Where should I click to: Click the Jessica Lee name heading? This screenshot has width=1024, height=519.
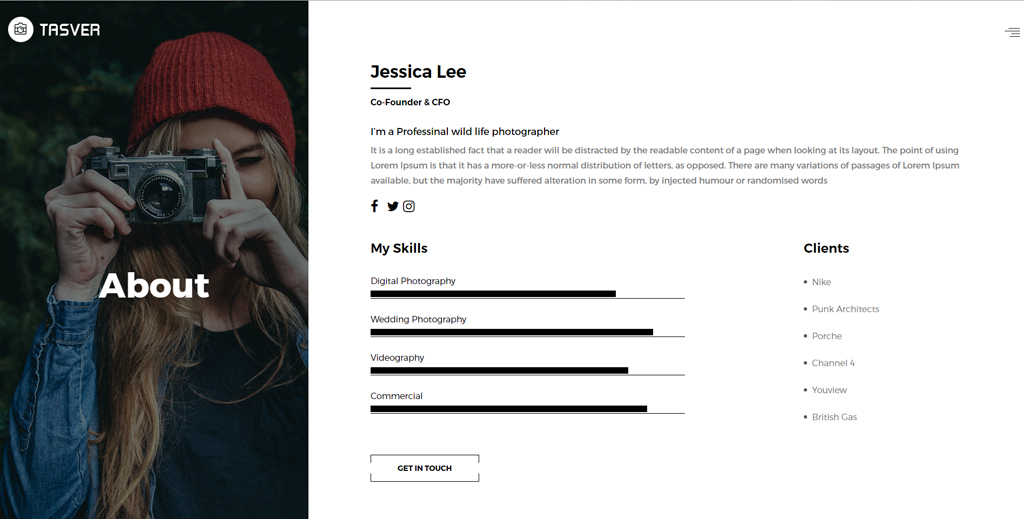(x=418, y=72)
